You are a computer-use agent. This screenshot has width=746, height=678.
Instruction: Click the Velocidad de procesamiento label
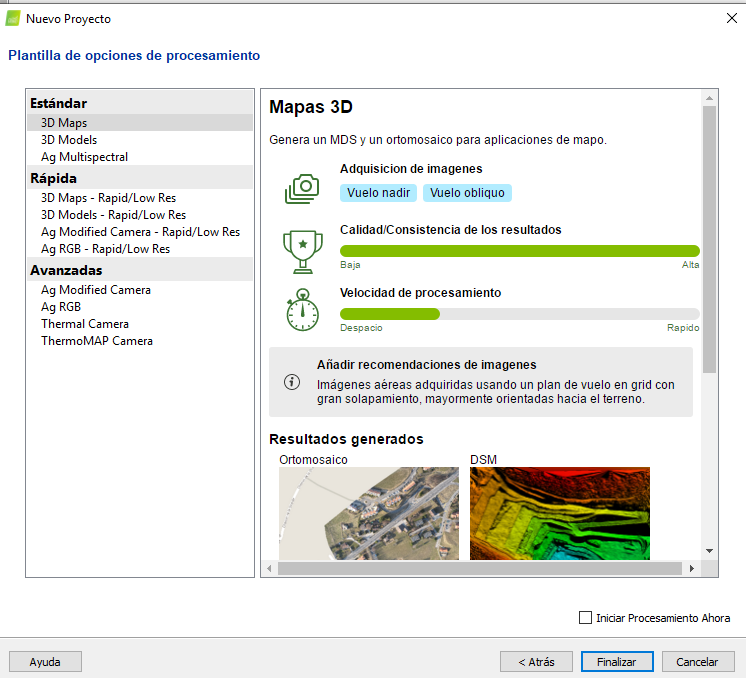pyautogui.click(x=421, y=293)
